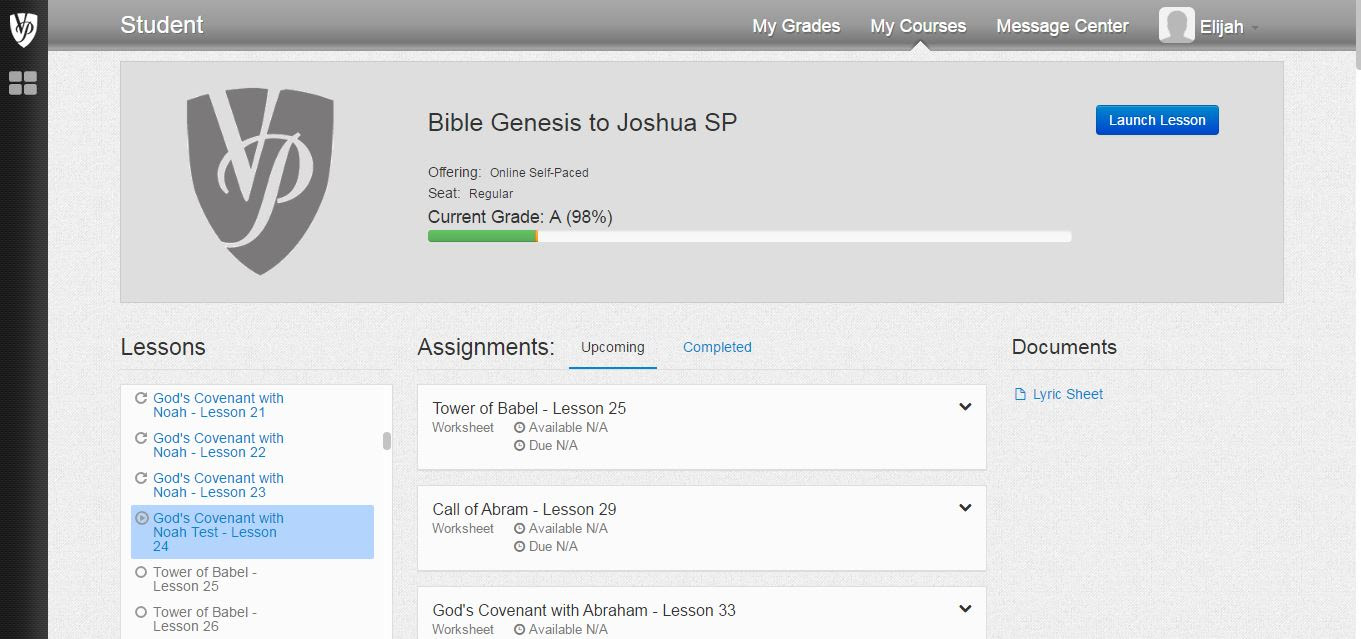The width and height of the screenshot is (1361, 639).
Task: Click the replay icon beside Lesson 23
Action: pos(141,478)
